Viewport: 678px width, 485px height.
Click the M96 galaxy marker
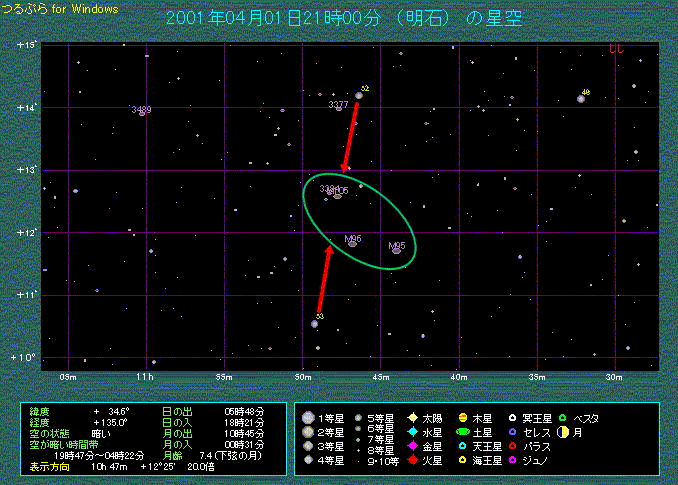(353, 243)
